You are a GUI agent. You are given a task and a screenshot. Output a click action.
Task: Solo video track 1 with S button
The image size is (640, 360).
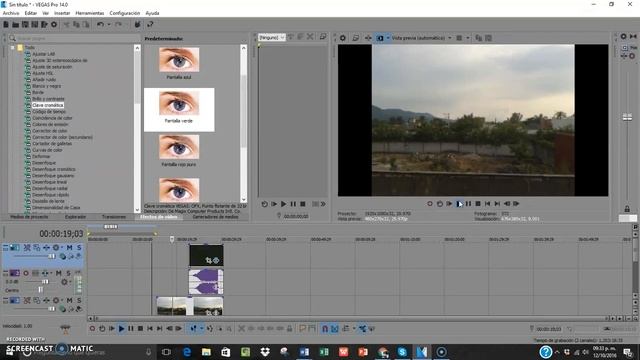coord(79,248)
